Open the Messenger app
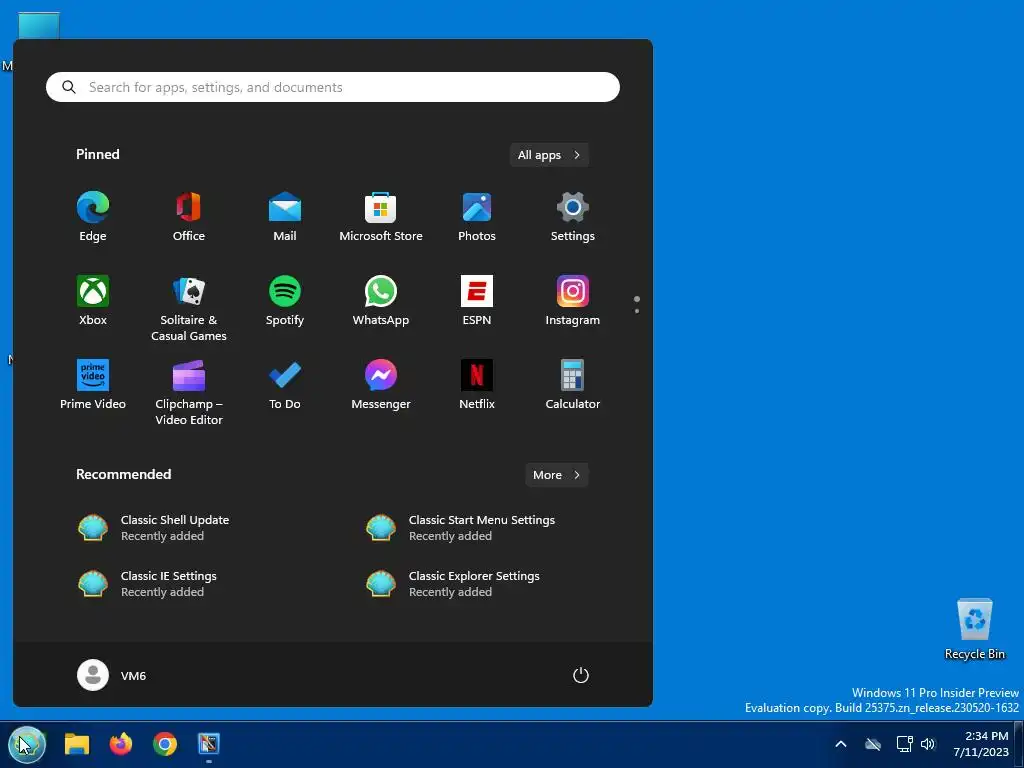Image resolution: width=1024 pixels, height=768 pixels. (381, 385)
